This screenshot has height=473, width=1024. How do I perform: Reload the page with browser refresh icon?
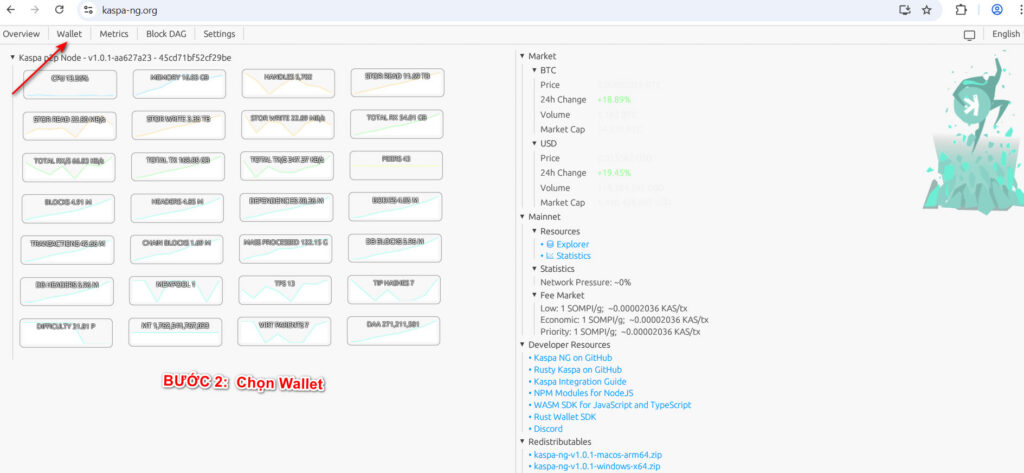[60, 10]
